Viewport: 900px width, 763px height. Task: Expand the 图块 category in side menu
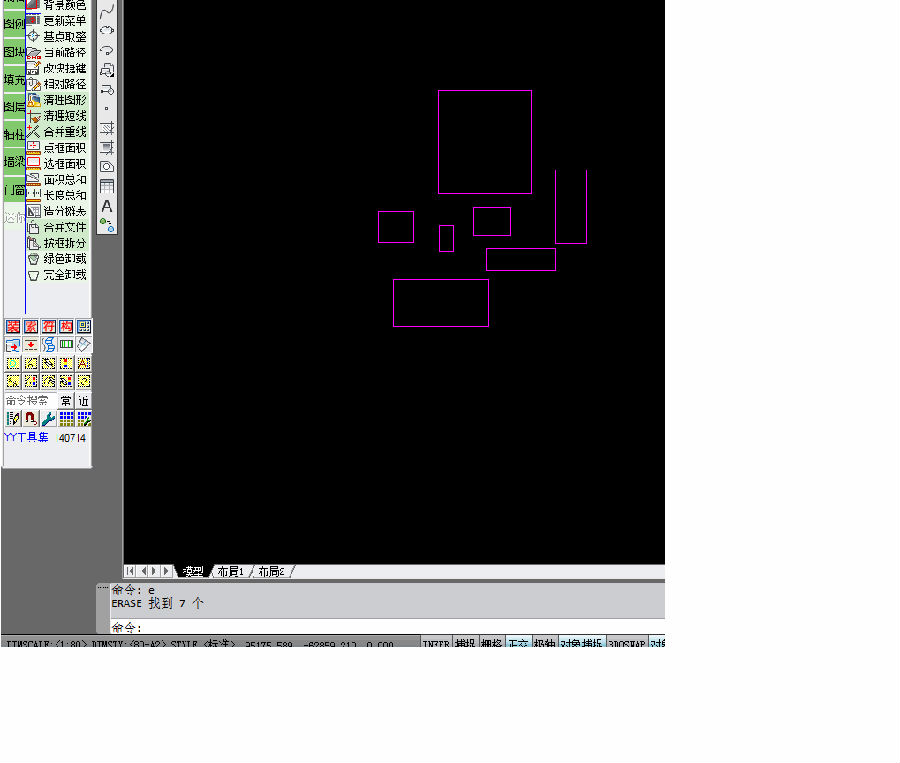click(x=14, y=52)
